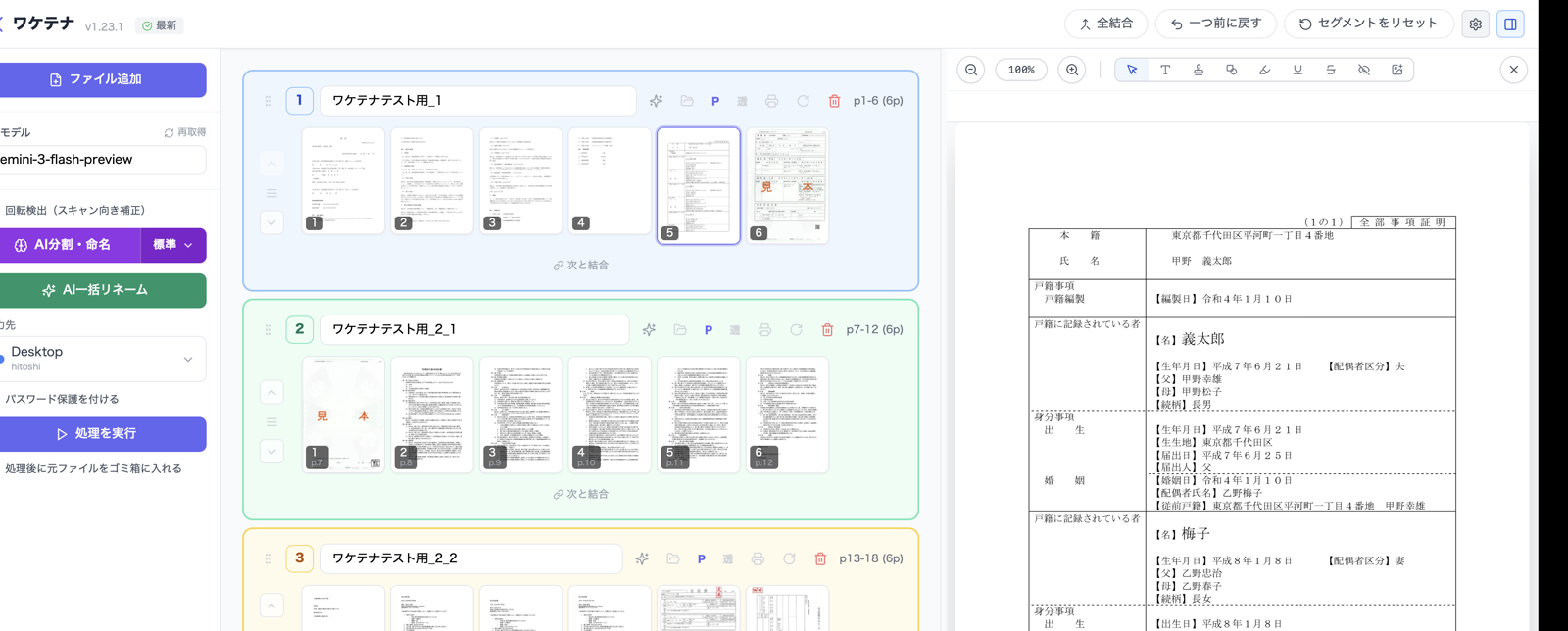Select page 6 thumbnail in segment 1
Screen dimensions: 1568x631
(788, 185)
